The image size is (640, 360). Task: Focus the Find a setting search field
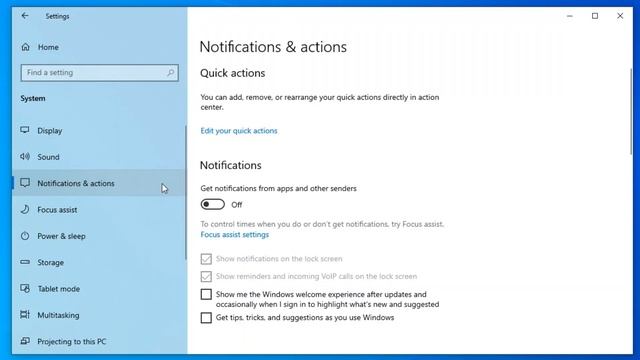pos(100,73)
